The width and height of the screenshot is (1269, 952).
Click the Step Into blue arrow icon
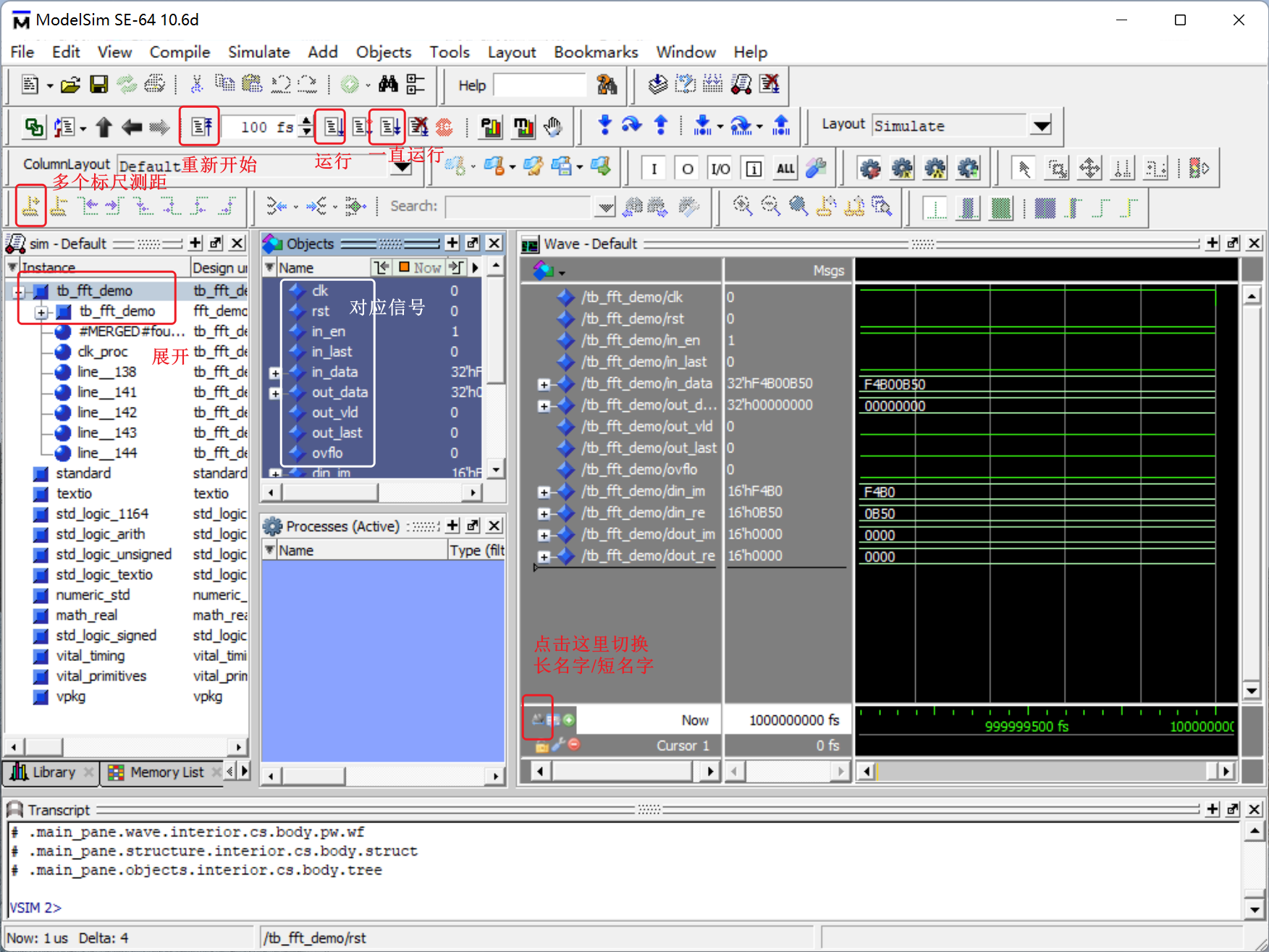tap(605, 125)
